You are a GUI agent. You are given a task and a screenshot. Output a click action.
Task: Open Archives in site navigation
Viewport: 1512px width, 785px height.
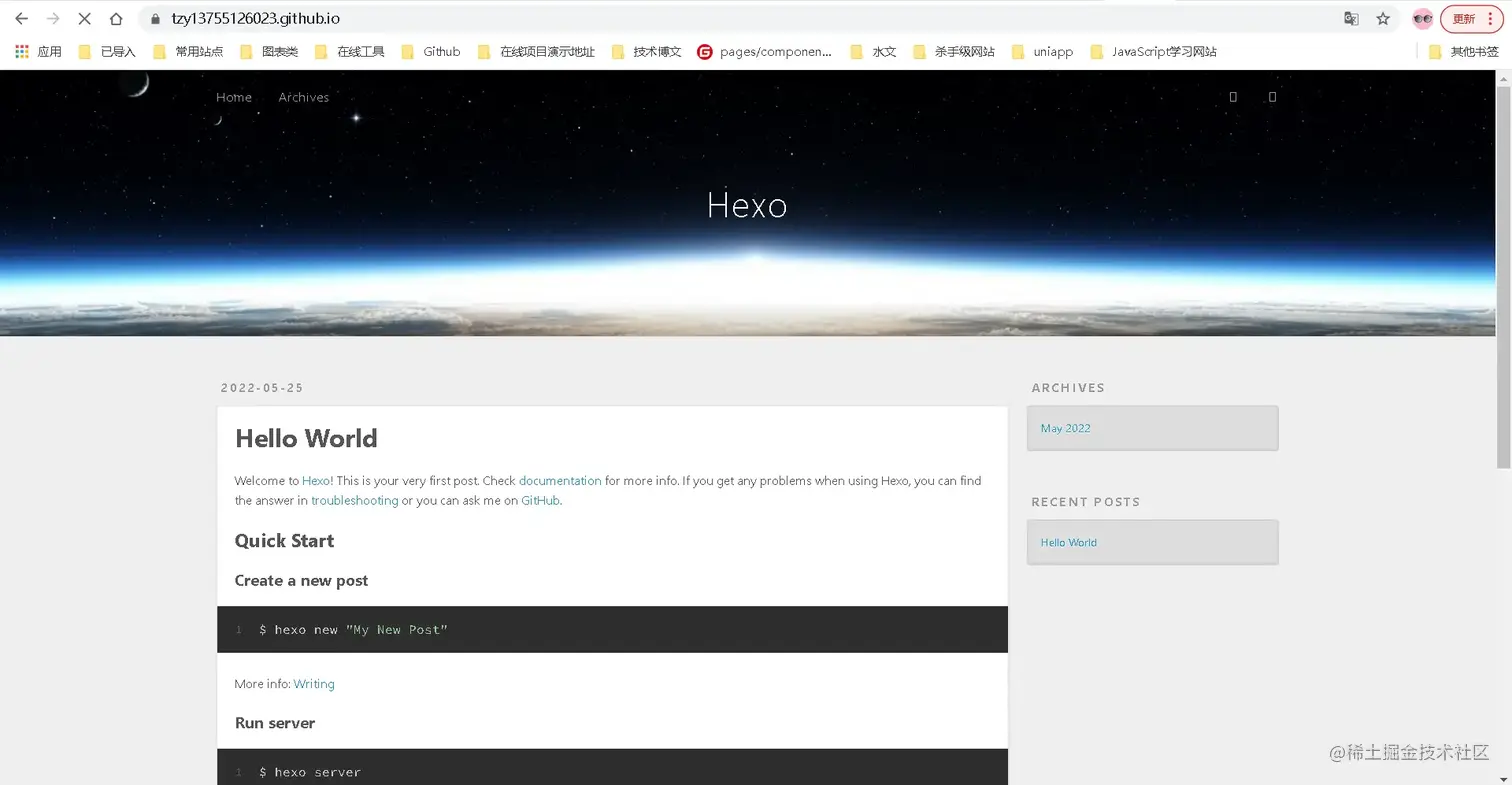pos(304,97)
